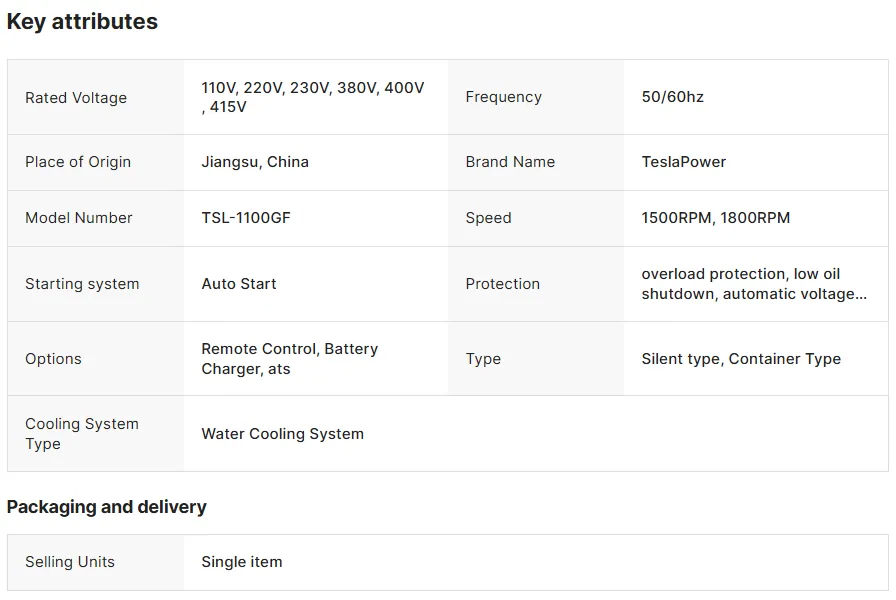This screenshot has width=896, height=600.
Task: Click the Key attributes heading
Action: point(82,22)
